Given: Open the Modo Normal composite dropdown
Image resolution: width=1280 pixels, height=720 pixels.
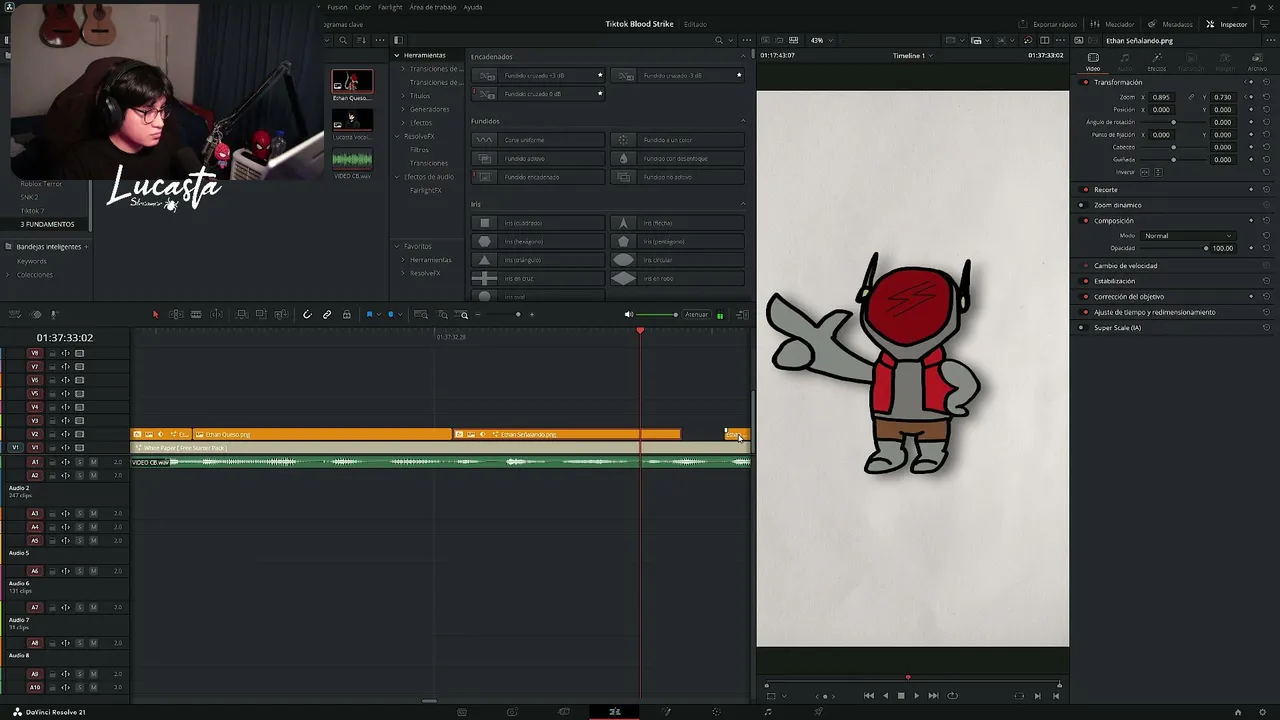Looking at the screenshot, I should [x=1188, y=236].
